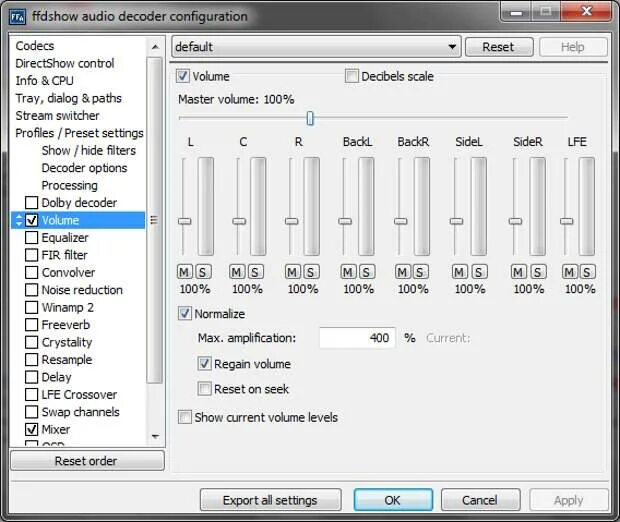Solo the C channel with S button
The height and width of the screenshot is (522, 620).
(x=255, y=272)
